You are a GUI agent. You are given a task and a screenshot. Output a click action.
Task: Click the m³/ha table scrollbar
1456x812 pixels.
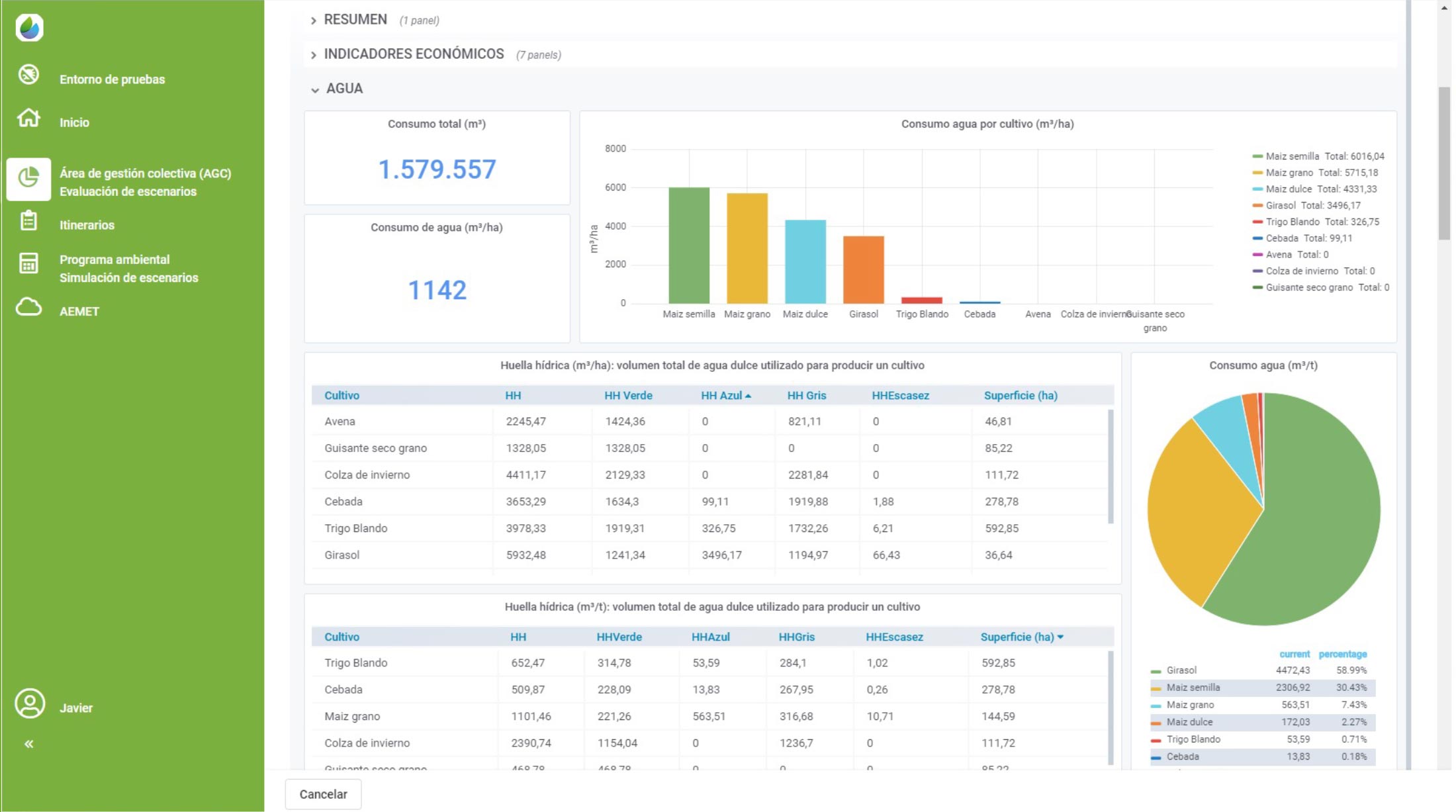1111,467
